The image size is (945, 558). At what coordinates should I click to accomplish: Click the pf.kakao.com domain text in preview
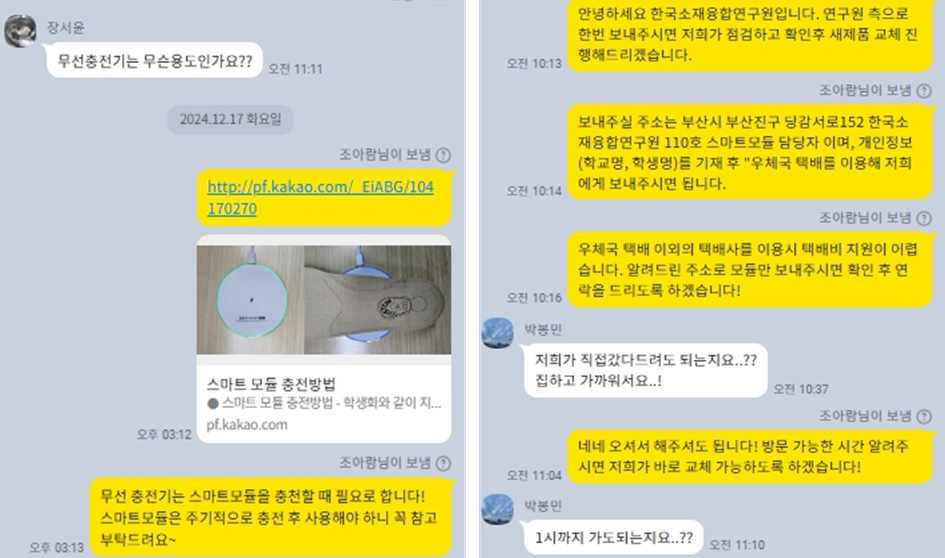tap(247, 425)
